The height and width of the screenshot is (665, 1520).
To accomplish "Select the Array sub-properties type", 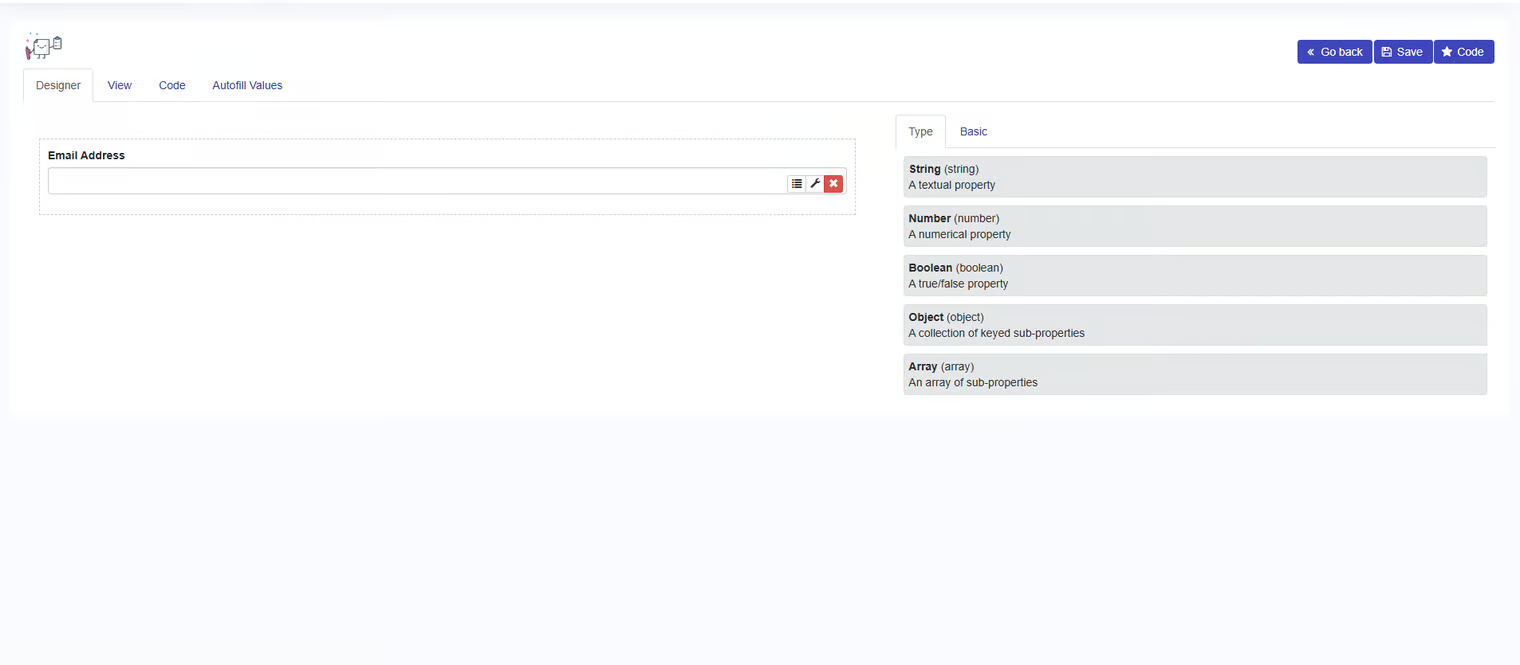I will [x=1194, y=374].
